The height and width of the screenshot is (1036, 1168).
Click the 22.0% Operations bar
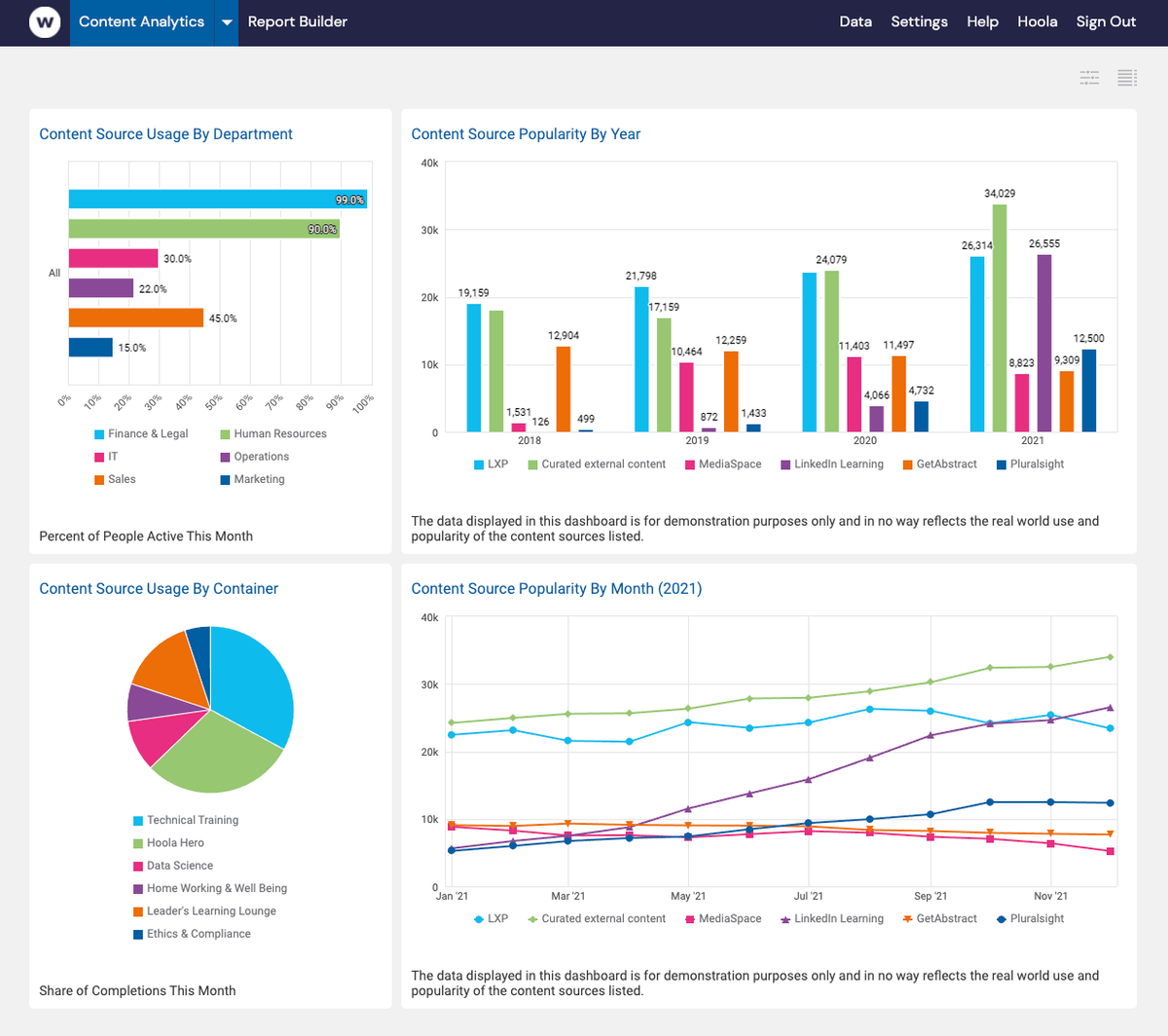[x=101, y=288]
